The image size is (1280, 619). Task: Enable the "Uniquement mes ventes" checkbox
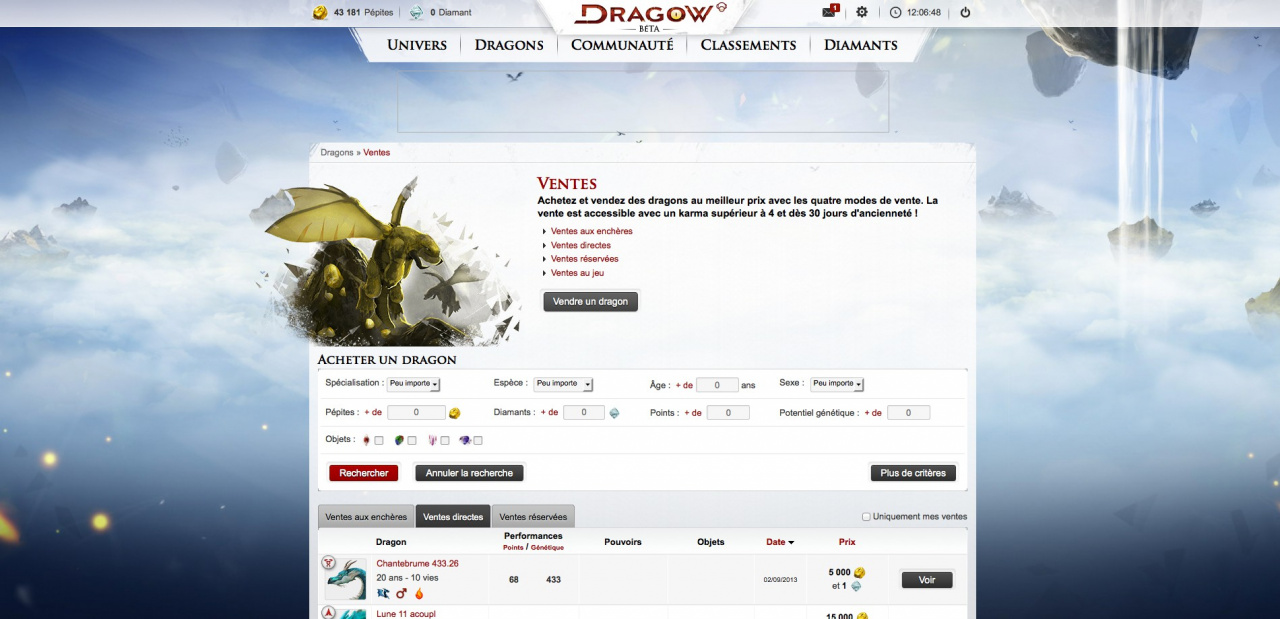[866, 517]
